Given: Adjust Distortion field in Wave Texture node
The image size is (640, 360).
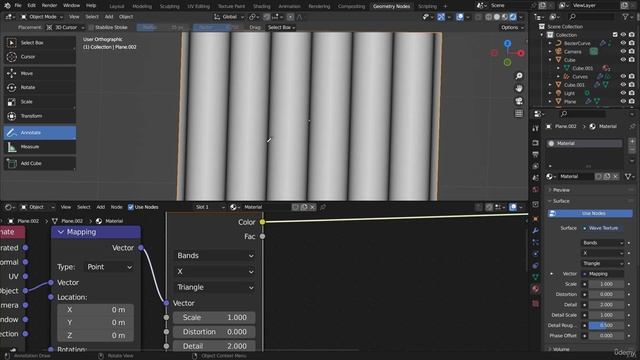Looking at the screenshot, I should point(214,332).
